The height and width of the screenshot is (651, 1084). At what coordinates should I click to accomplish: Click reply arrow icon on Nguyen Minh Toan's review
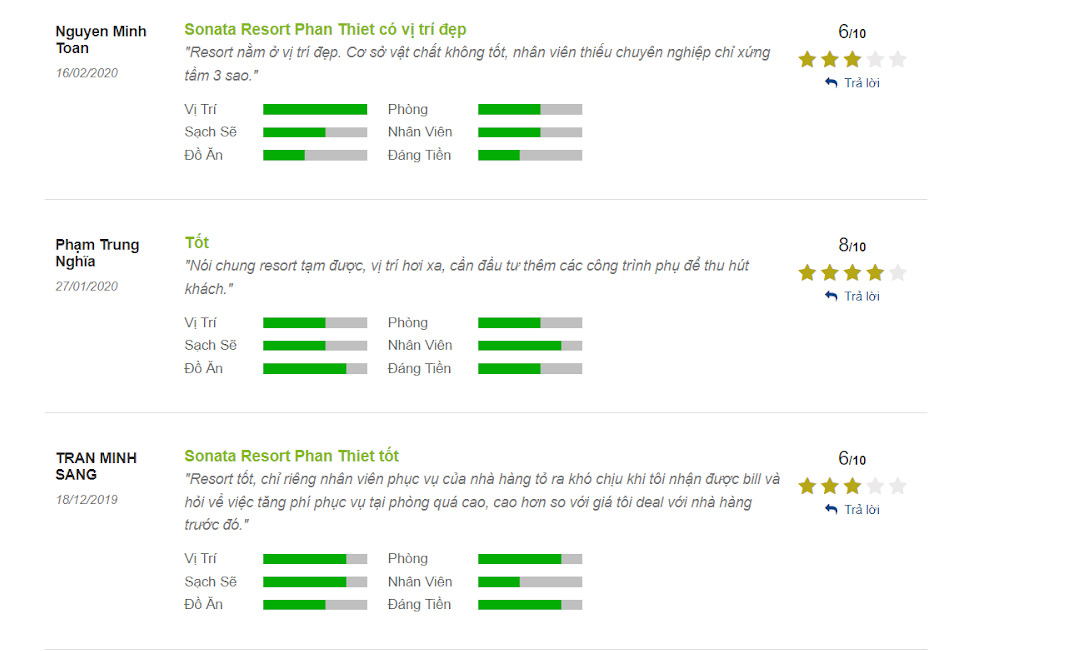point(831,83)
